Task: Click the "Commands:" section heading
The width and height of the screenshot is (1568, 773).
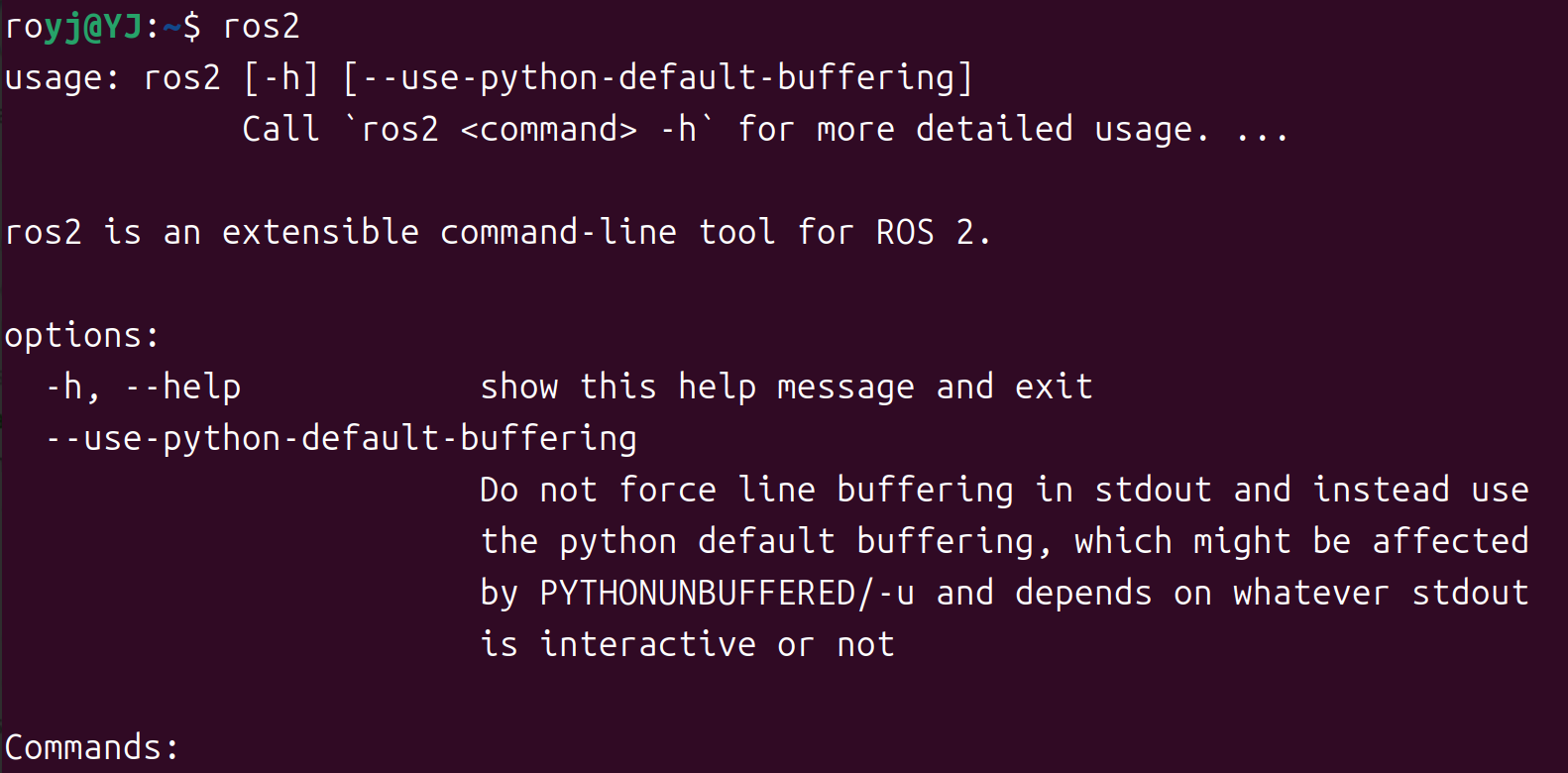Action: [x=92, y=748]
